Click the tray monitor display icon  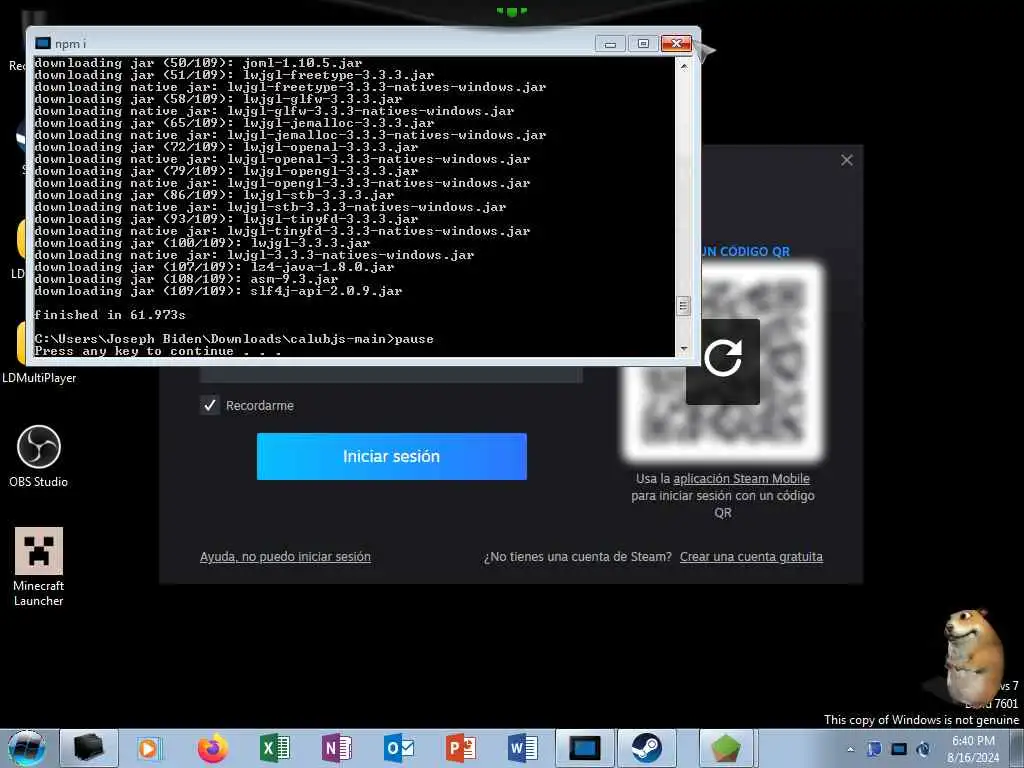(x=899, y=749)
